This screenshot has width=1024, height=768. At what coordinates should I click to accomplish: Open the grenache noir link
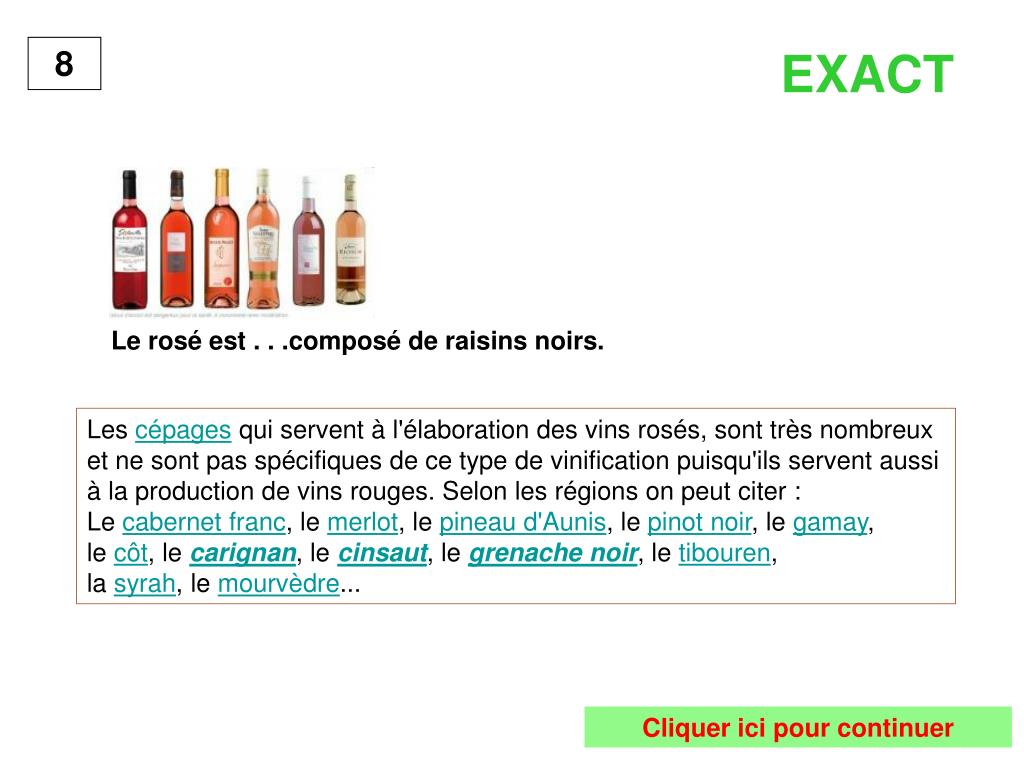553,553
